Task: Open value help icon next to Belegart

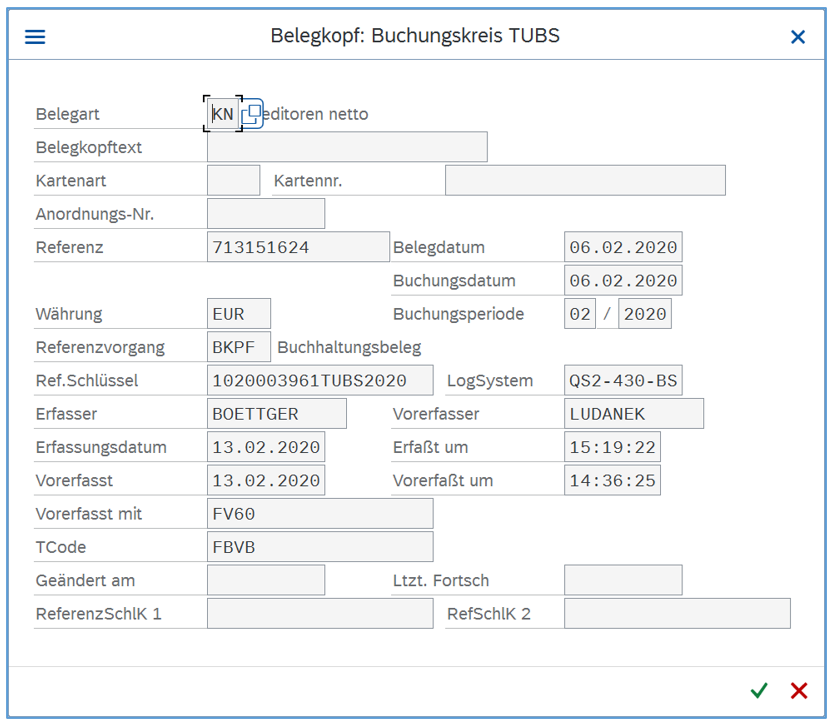Action: [251, 114]
